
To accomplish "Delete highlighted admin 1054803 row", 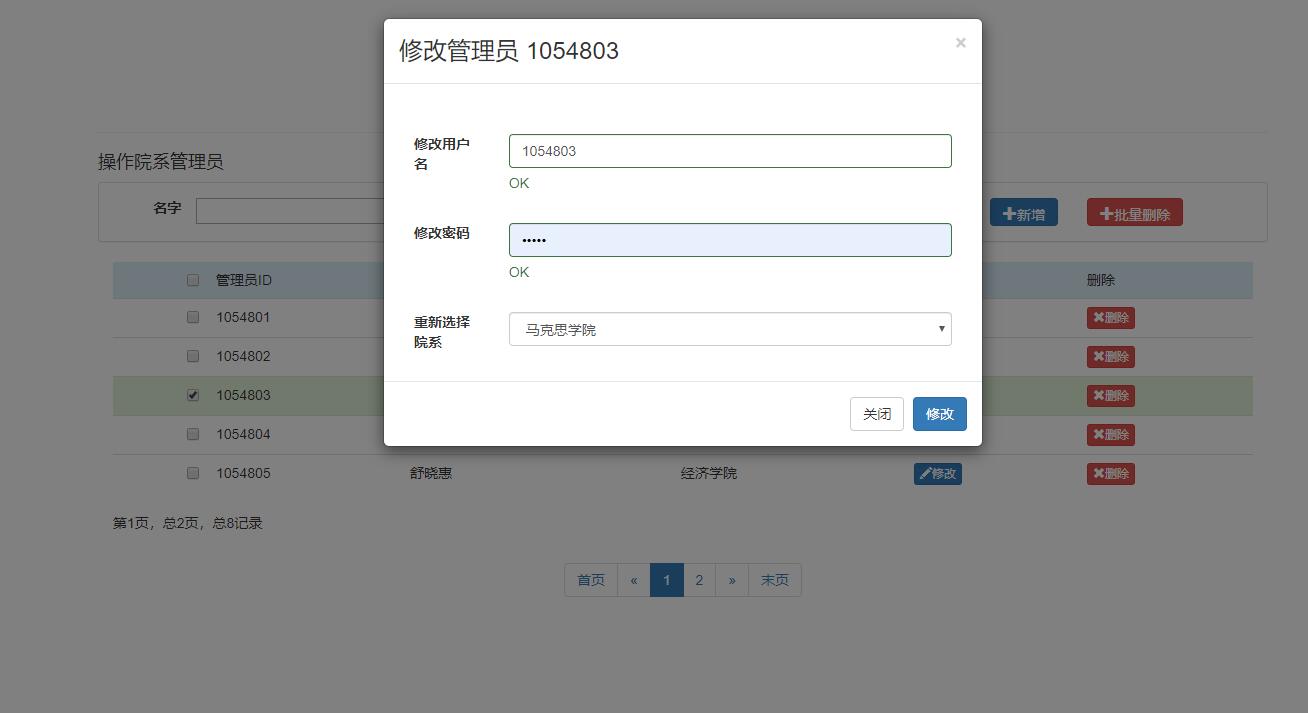I will tap(1110, 395).
